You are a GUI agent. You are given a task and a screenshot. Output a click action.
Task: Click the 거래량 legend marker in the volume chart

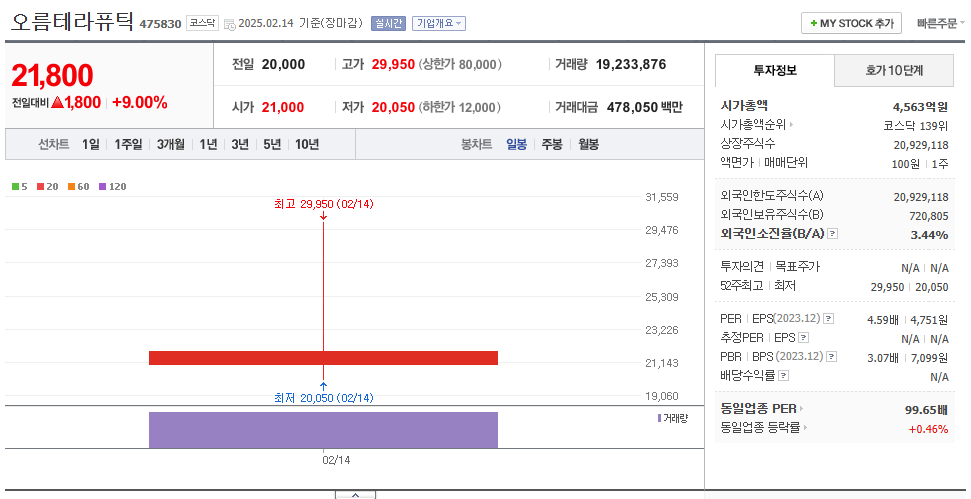[659, 419]
